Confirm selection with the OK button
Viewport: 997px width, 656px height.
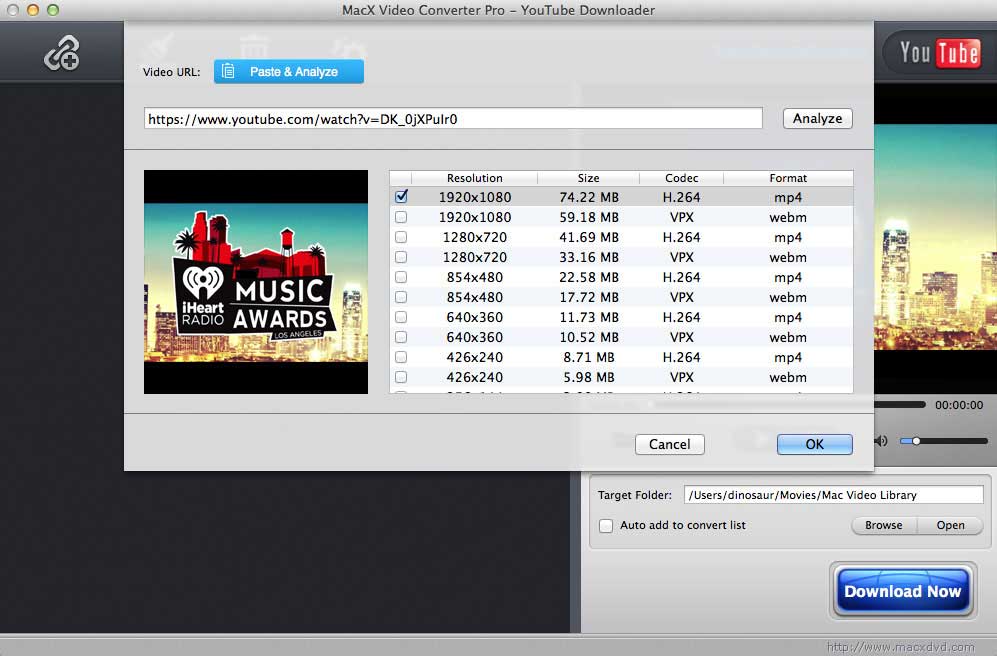point(815,444)
